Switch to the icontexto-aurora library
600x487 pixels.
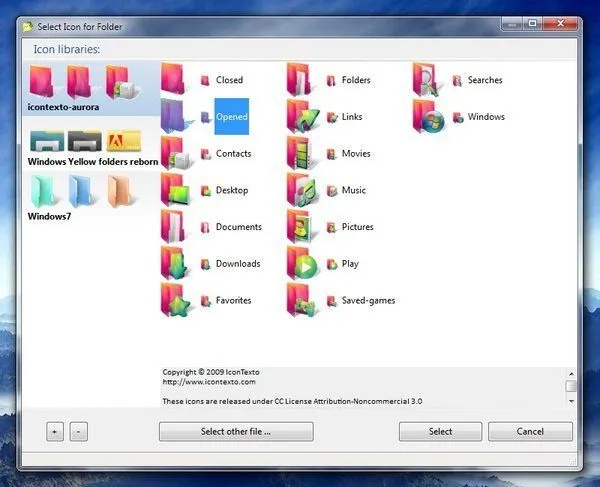point(91,88)
